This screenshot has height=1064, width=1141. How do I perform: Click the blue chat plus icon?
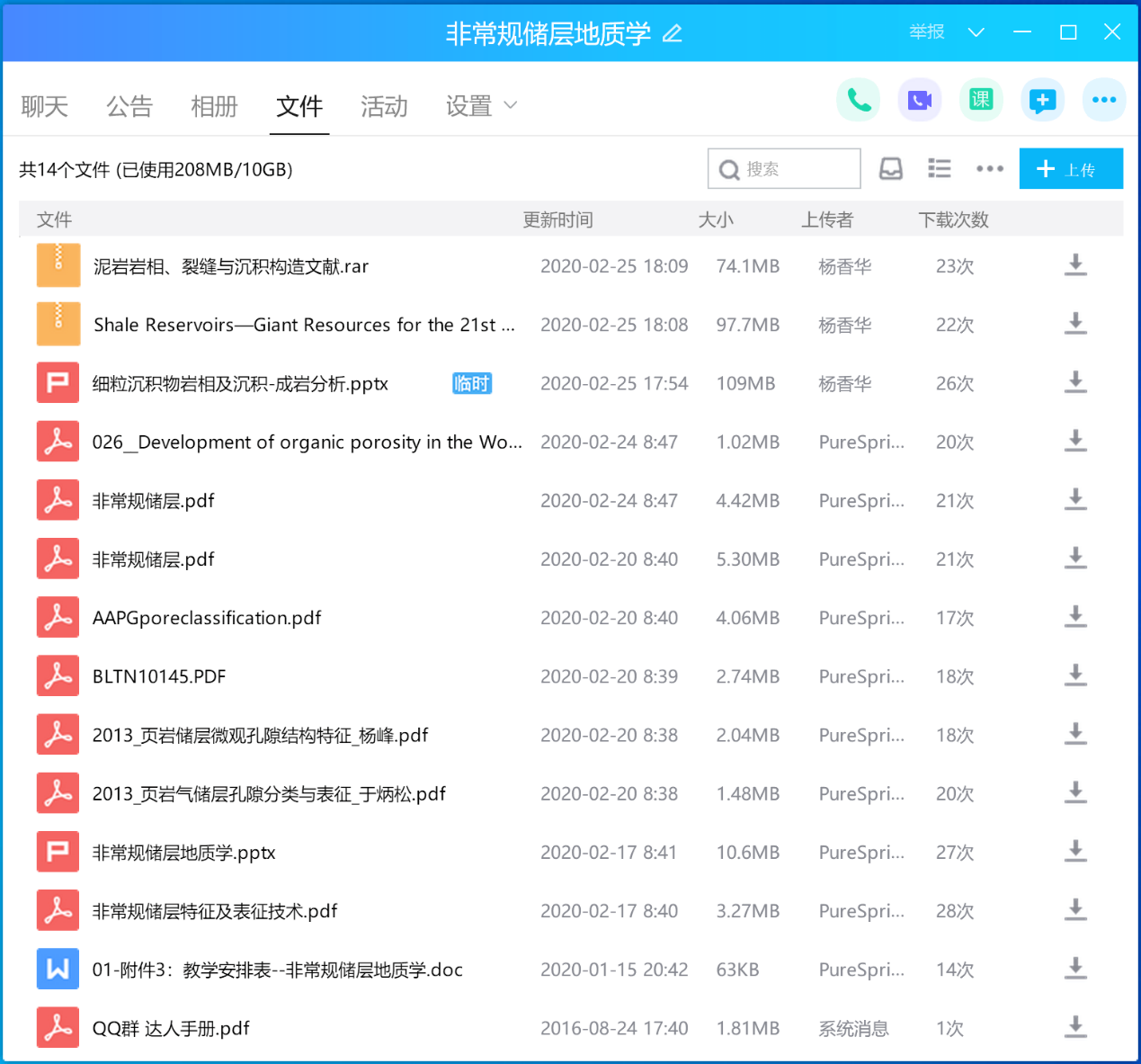1042,100
